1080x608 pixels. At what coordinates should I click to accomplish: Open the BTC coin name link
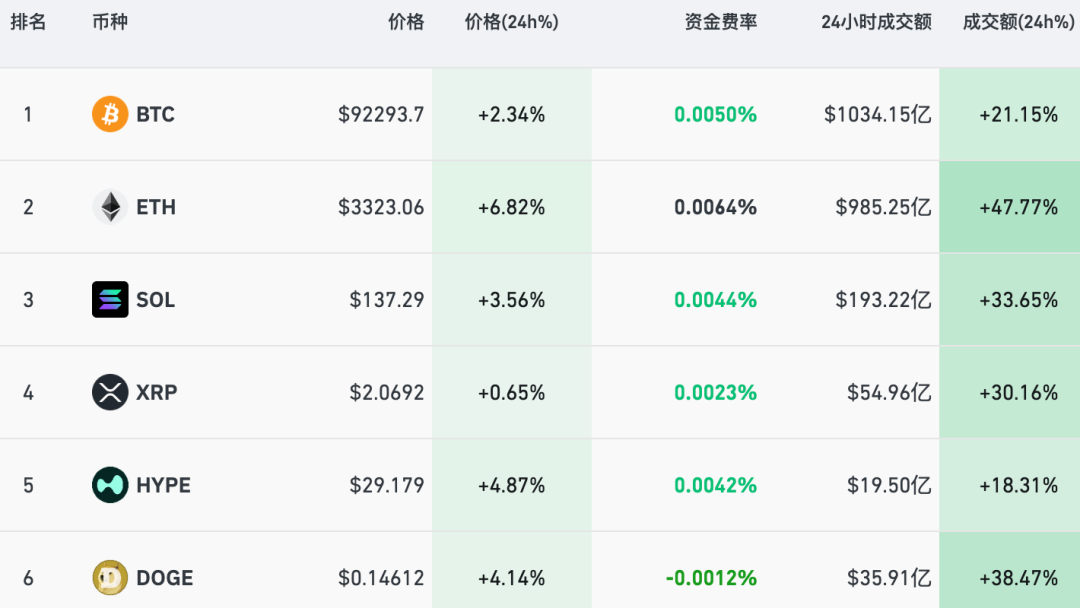(x=155, y=114)
